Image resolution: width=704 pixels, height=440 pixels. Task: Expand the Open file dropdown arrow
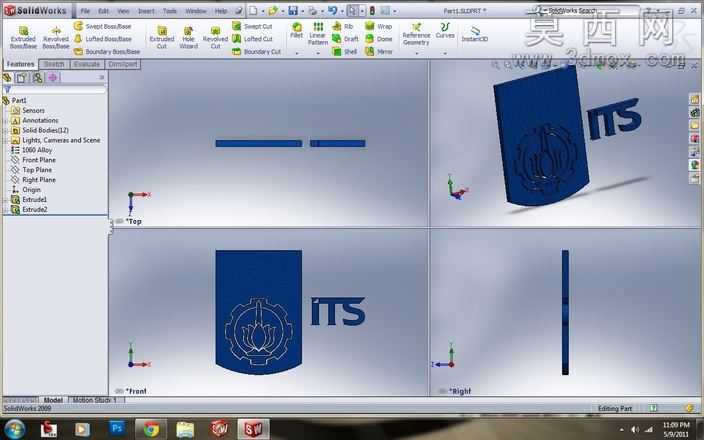click(x=282, y=11)
